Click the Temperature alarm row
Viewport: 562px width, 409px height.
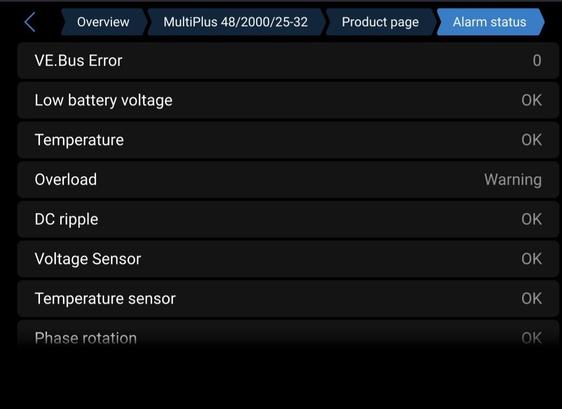coord(288,140)
